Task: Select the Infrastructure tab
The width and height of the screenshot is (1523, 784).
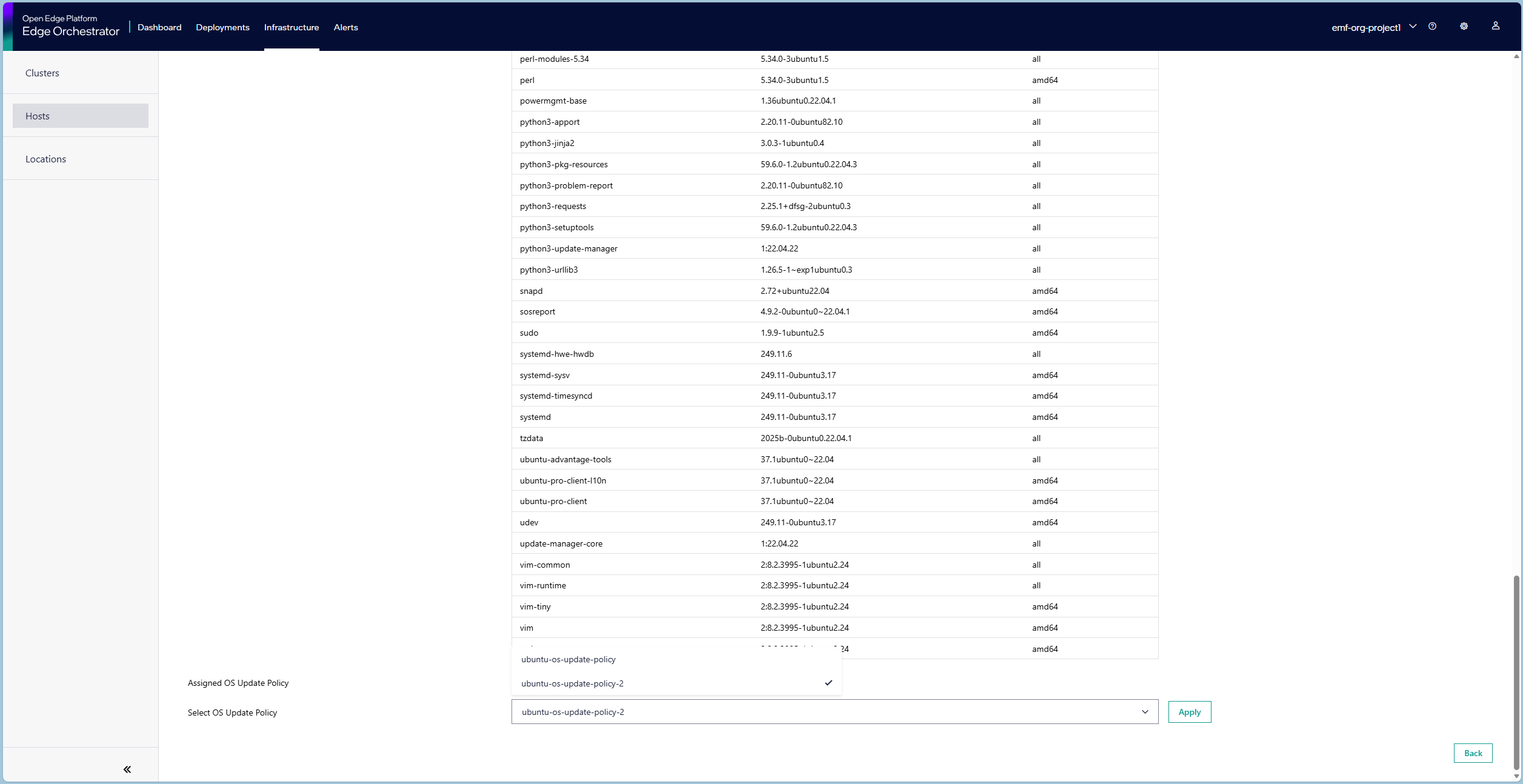Action: [x=292, y=27]
